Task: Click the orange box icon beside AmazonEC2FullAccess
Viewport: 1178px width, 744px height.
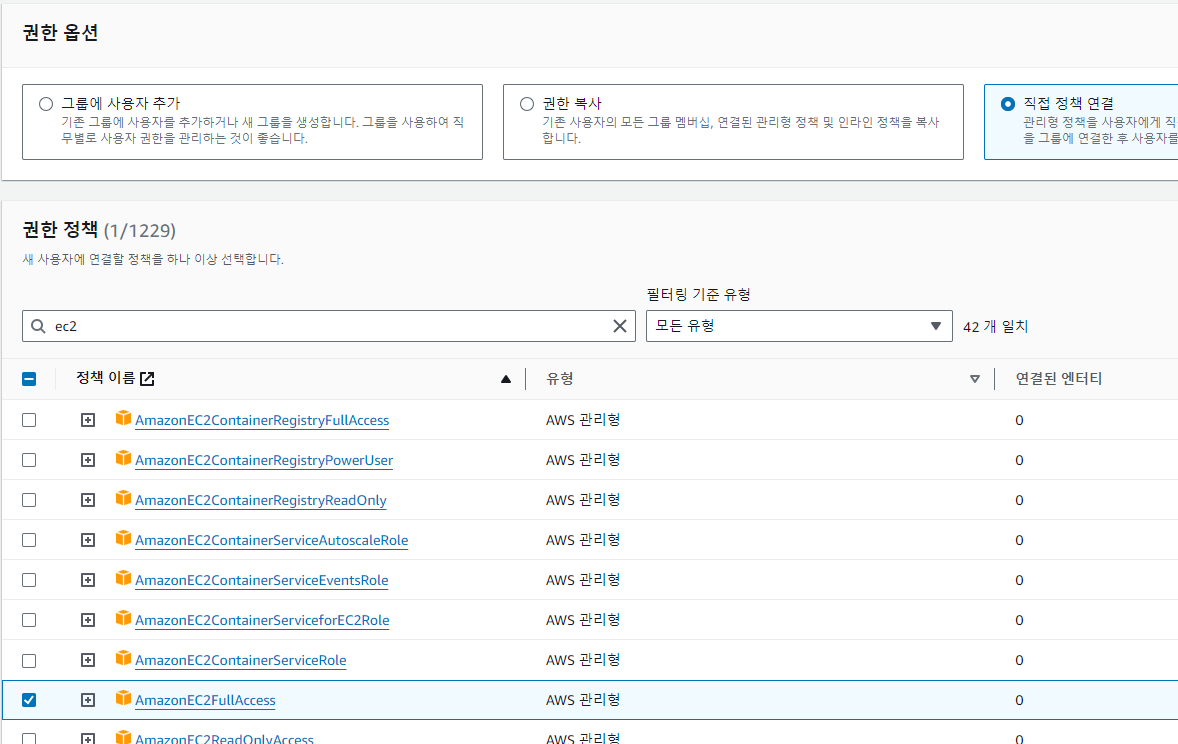Action: click(x=123, y=698)
